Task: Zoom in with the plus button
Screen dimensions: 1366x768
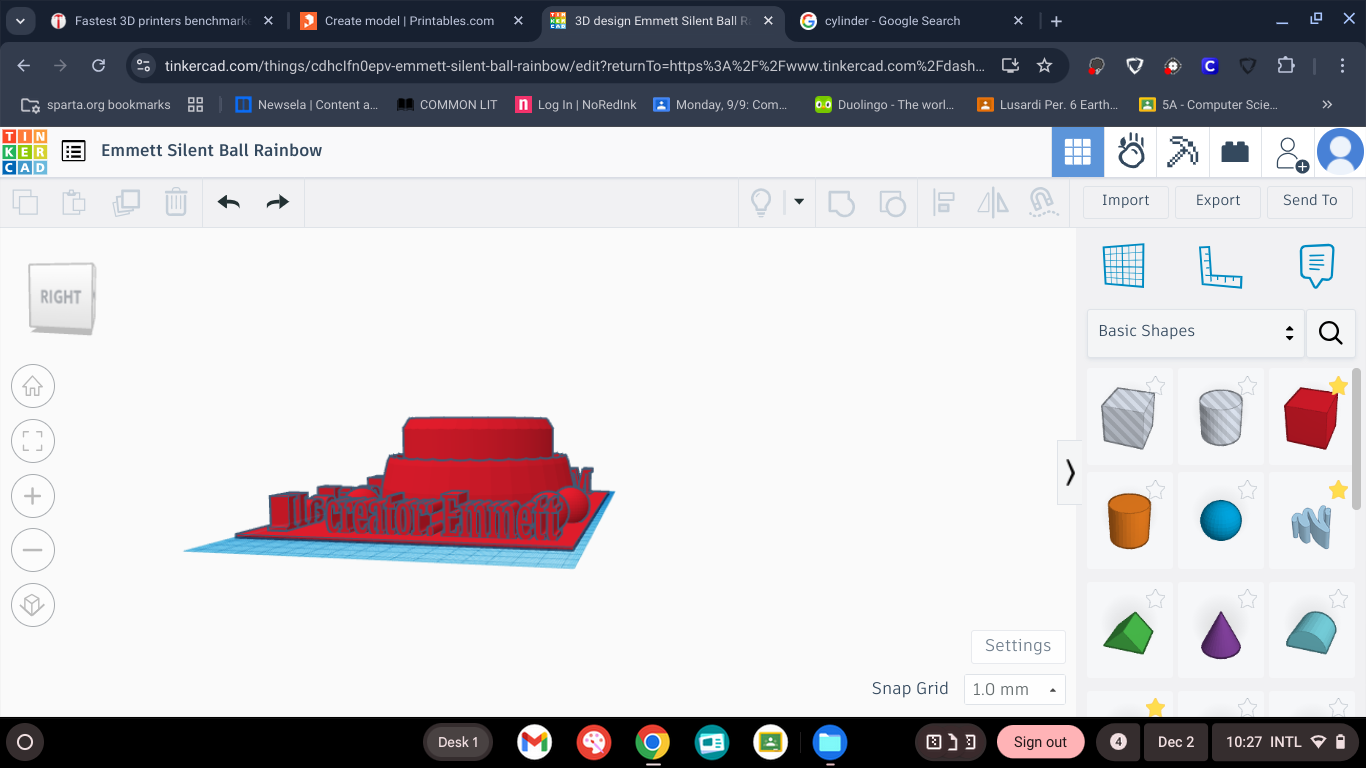Action: pyautogui.click(x=33, y=496)
